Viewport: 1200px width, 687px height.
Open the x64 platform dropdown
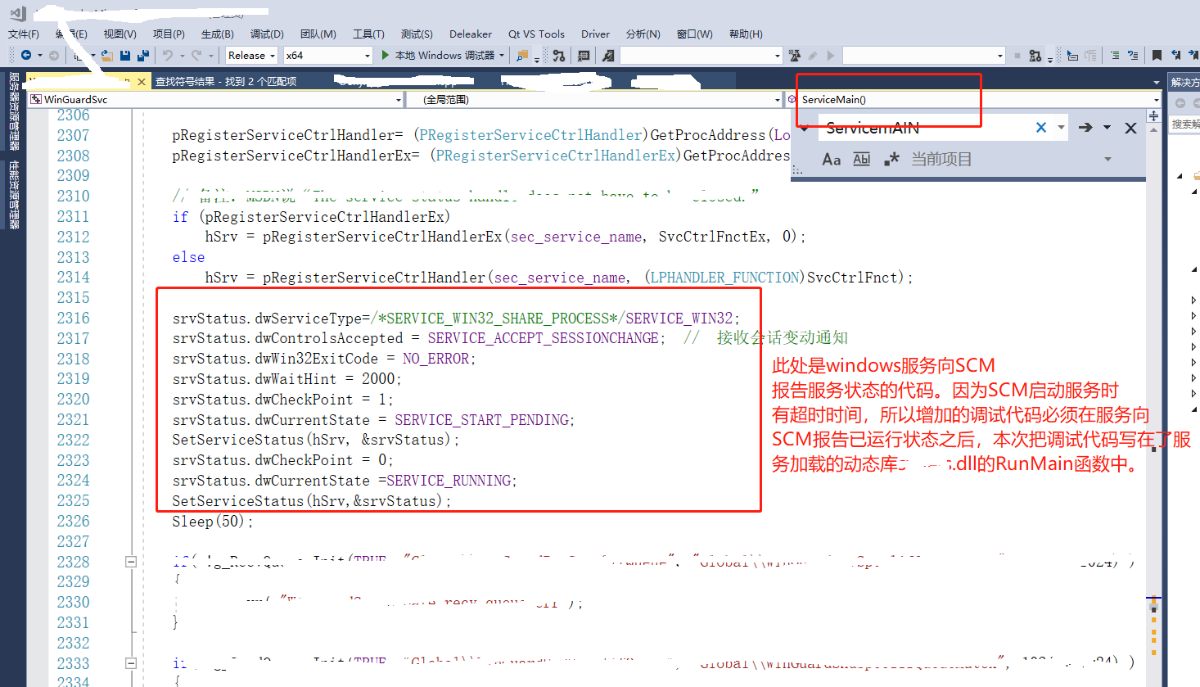327,55
